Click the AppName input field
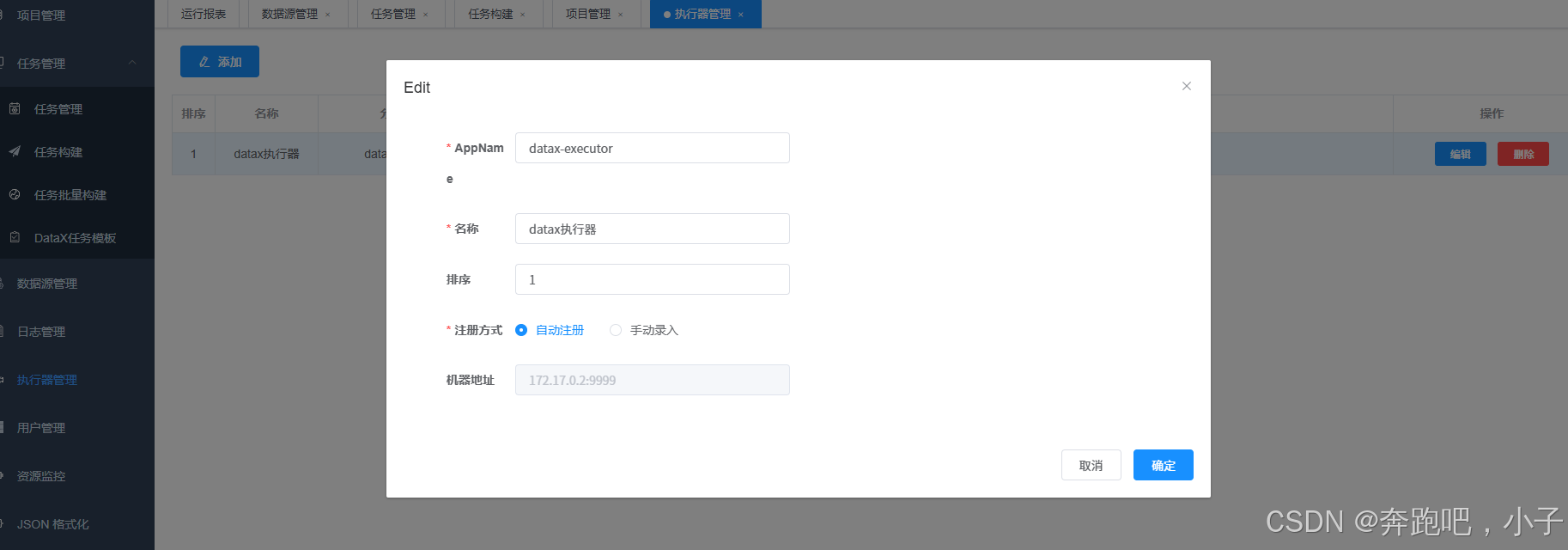Screen dimensions: 1568x550 [652, 148]
